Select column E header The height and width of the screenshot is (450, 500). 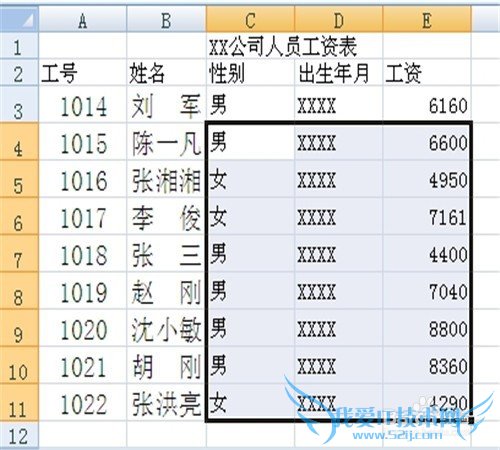pyautogui.click(x=427, y=19)
